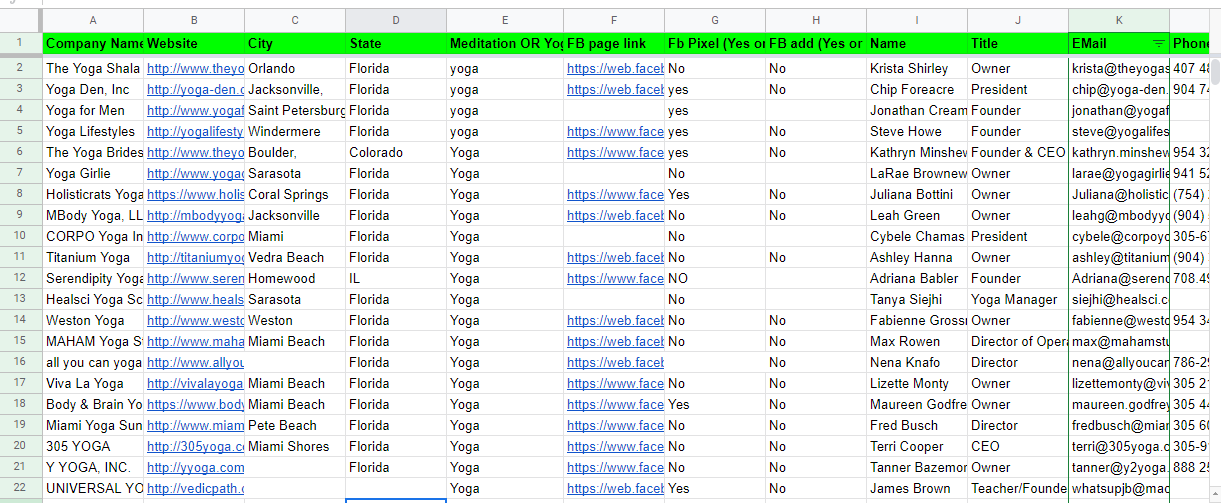Click row 12 header number
Viewport: 1221px width, 503px height.
(21, 279)
